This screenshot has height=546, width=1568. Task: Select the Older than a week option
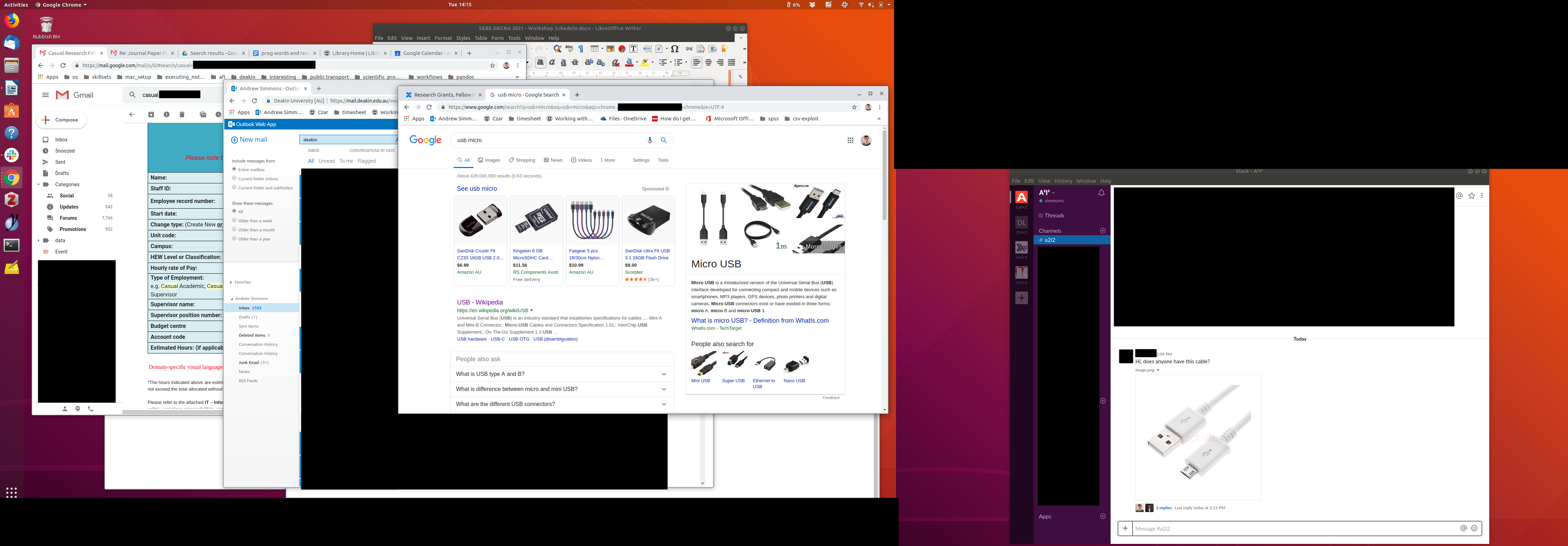[234, 220]
